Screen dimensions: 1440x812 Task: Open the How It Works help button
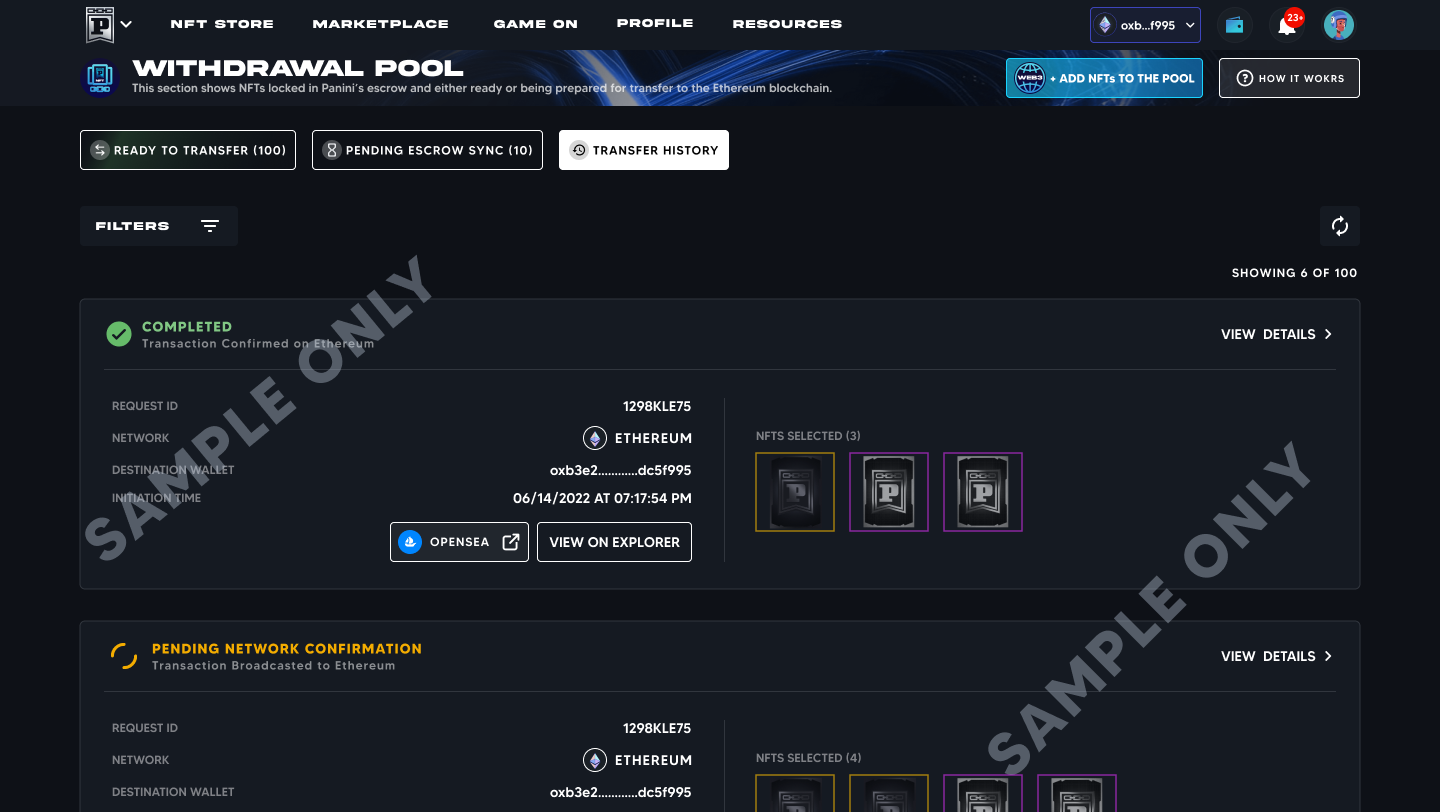1289,78
